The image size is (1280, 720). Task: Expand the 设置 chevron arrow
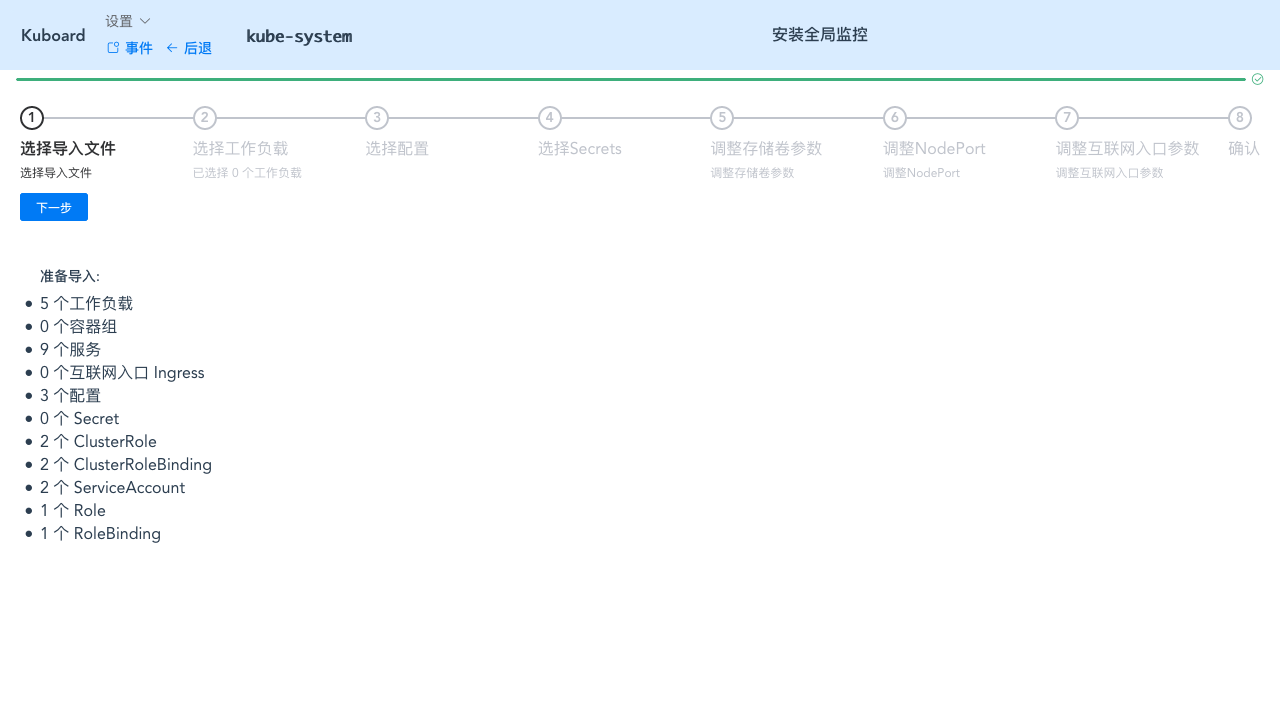pos(144,21)
